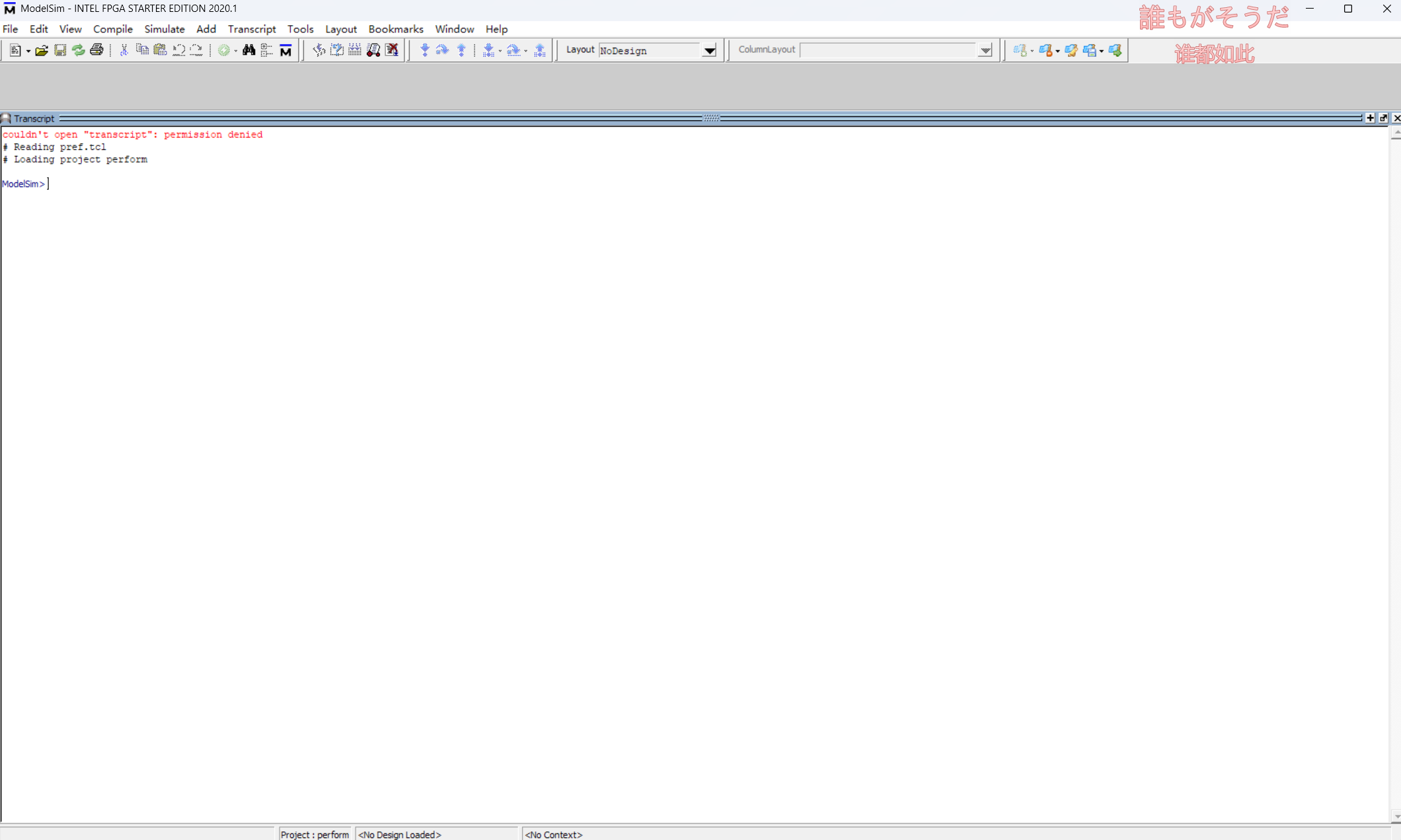
Task: Click the red X break icon
Action: coord(392,50)
